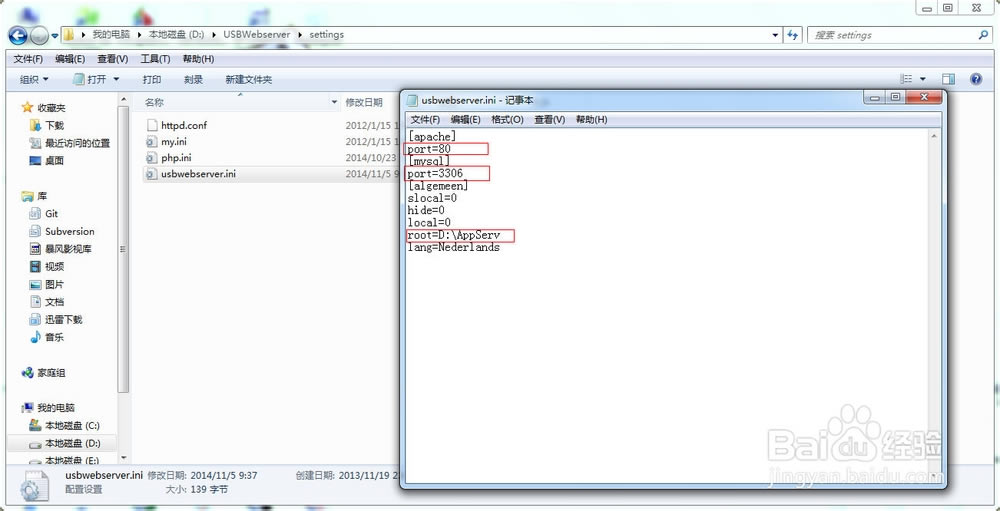Open Notepad's 格式(O) menu
1000x511 pixels.
tap(507, 119)
